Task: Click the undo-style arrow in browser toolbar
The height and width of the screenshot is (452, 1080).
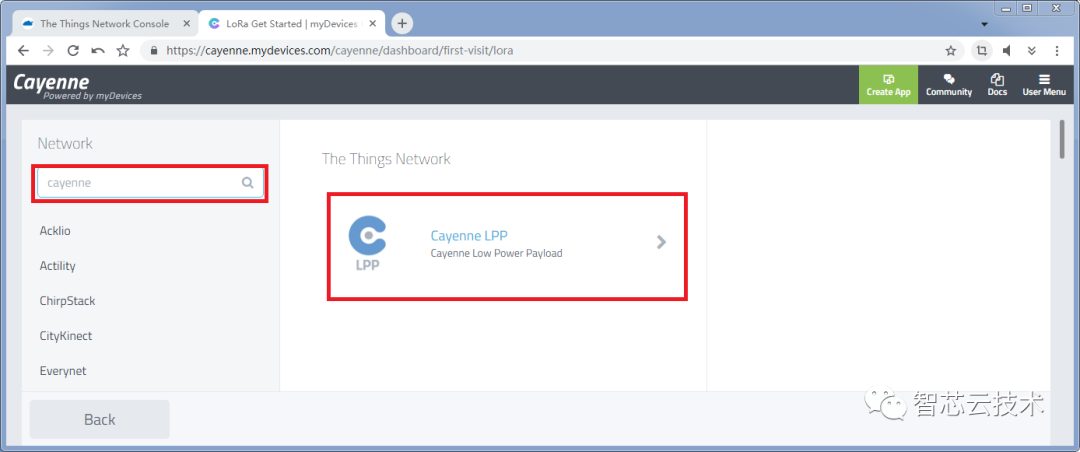Action: click(98, 50)
